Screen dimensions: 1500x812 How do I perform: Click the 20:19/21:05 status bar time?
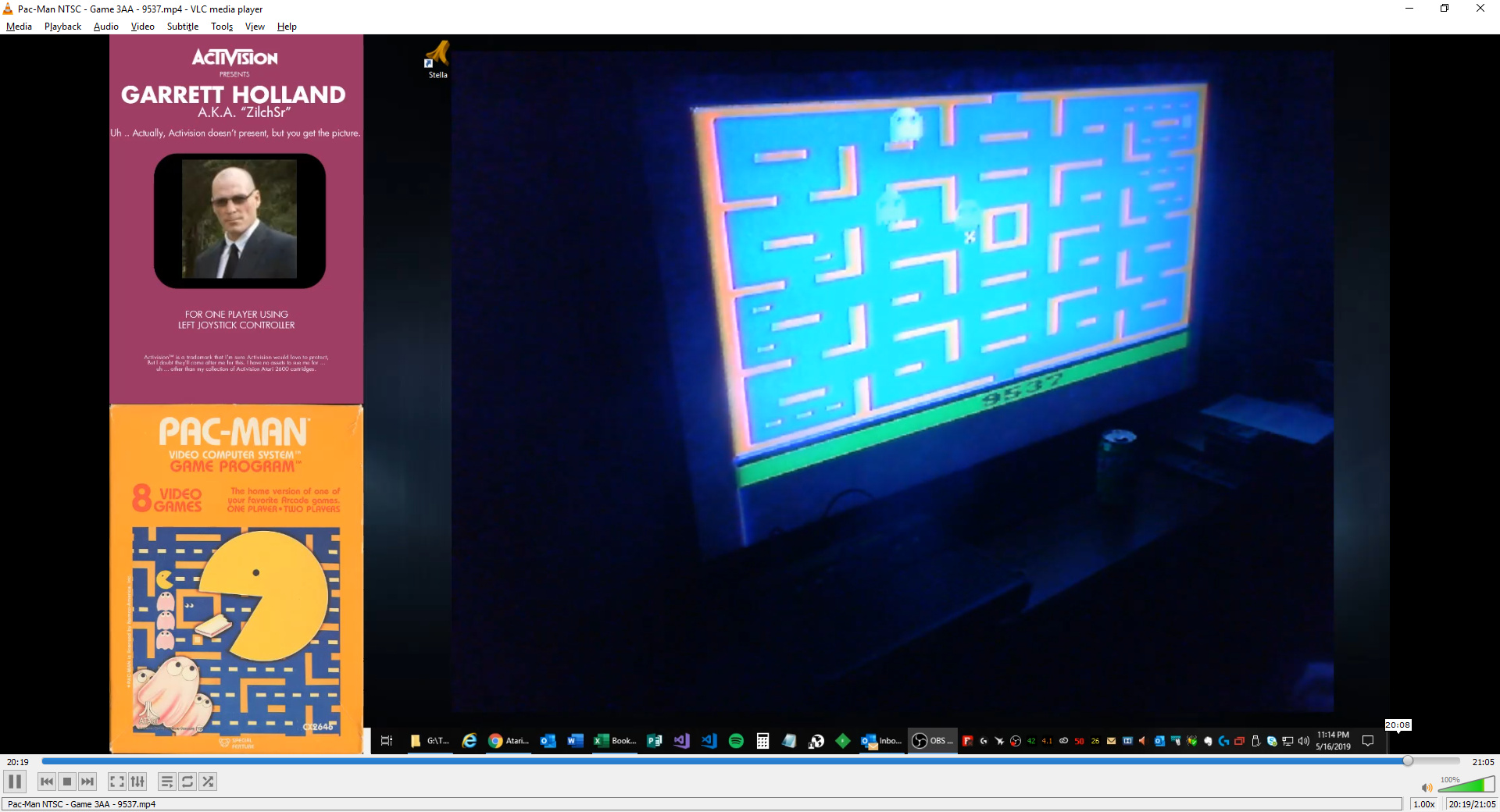coord(1472,804)
